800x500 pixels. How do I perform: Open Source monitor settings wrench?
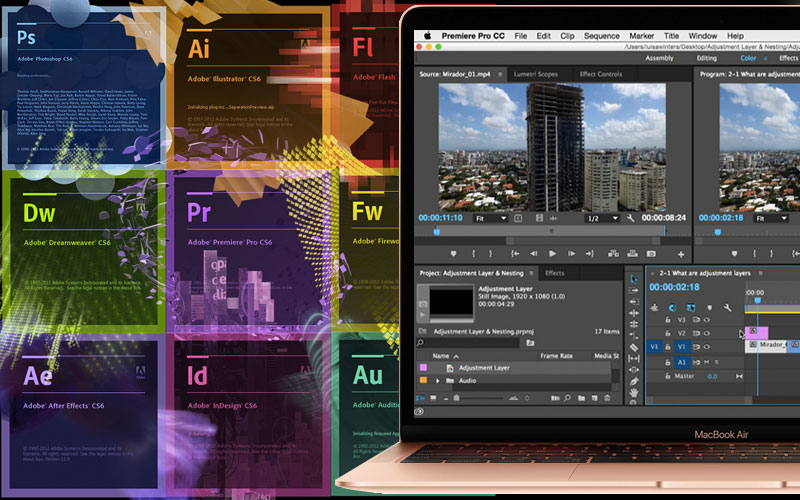(631, 218)
